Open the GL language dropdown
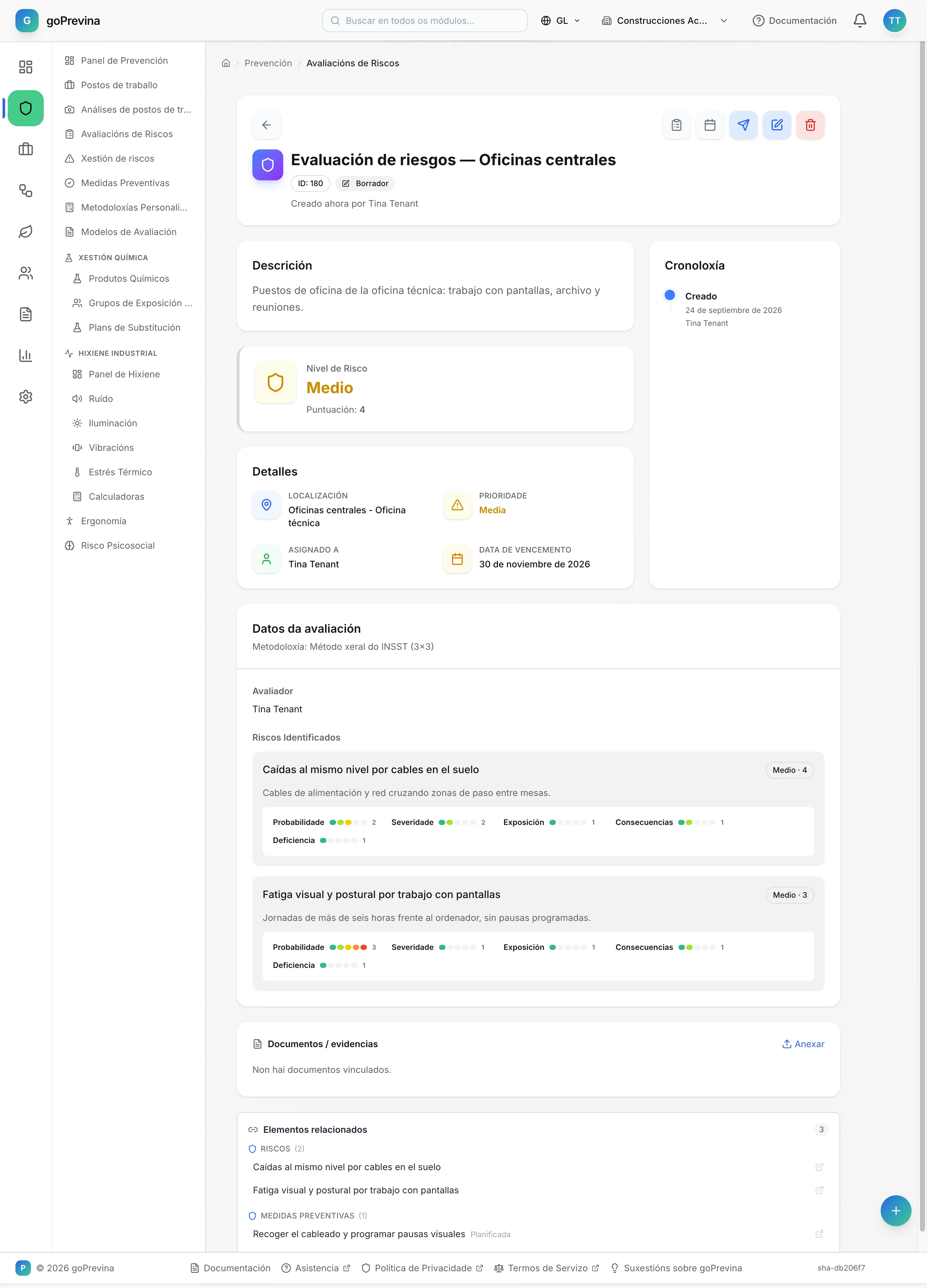Image resolution: width=927 pixels, height=1288 pixels. [x=560, y=20]
